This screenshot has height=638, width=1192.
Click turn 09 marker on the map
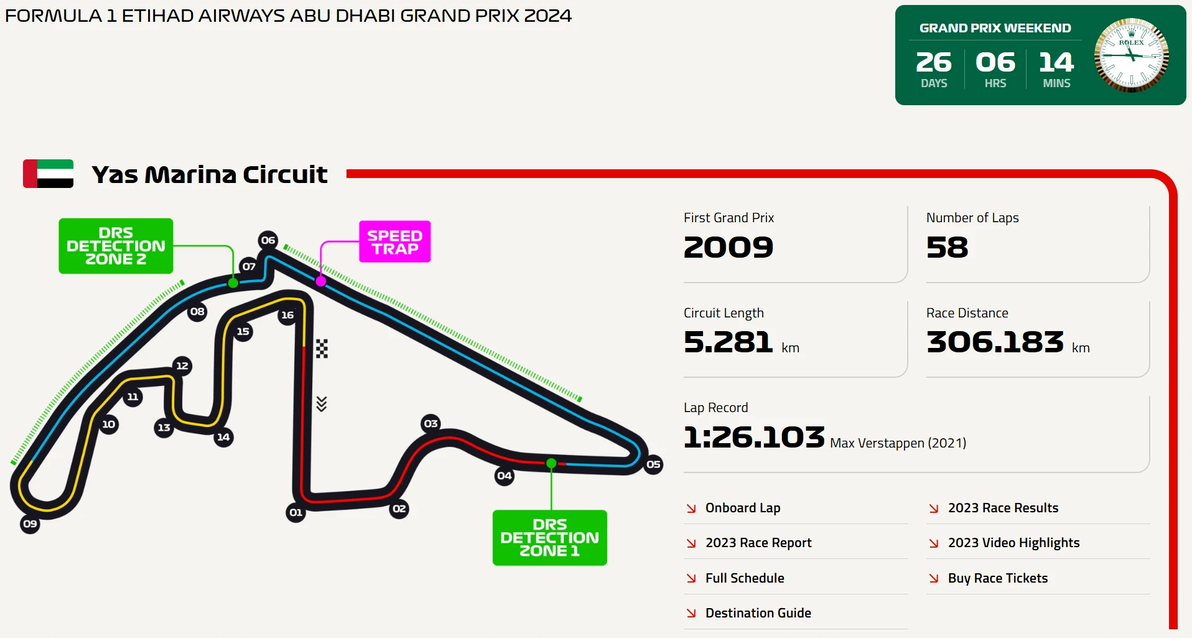pos(30,523)
